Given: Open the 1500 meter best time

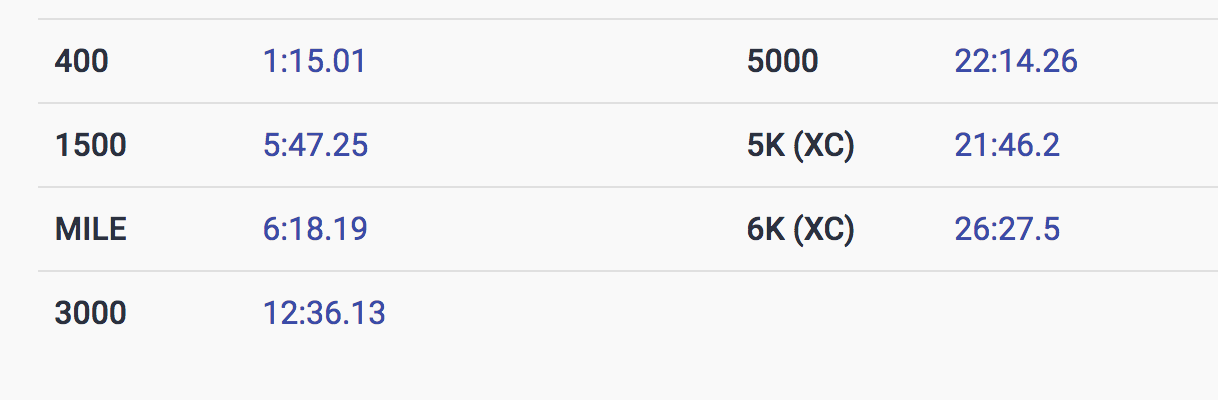Looking at the screenshot, I should click(x=315, y=146).
